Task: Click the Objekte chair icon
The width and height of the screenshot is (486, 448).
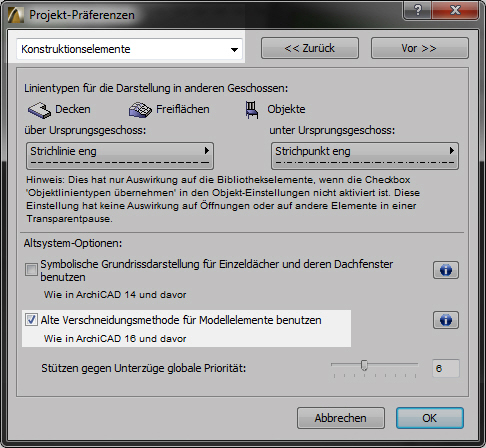Action: pyautogui.click(x=252, y=110)
